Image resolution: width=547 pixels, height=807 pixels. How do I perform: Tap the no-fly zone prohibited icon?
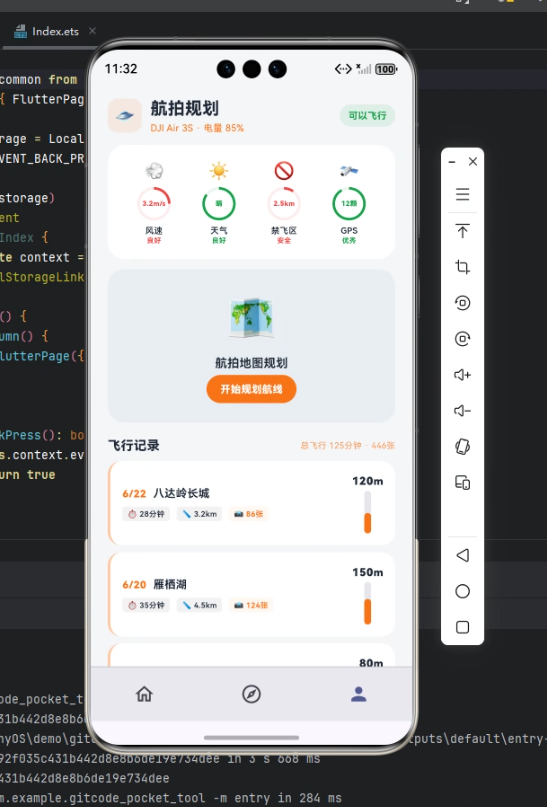284,170
